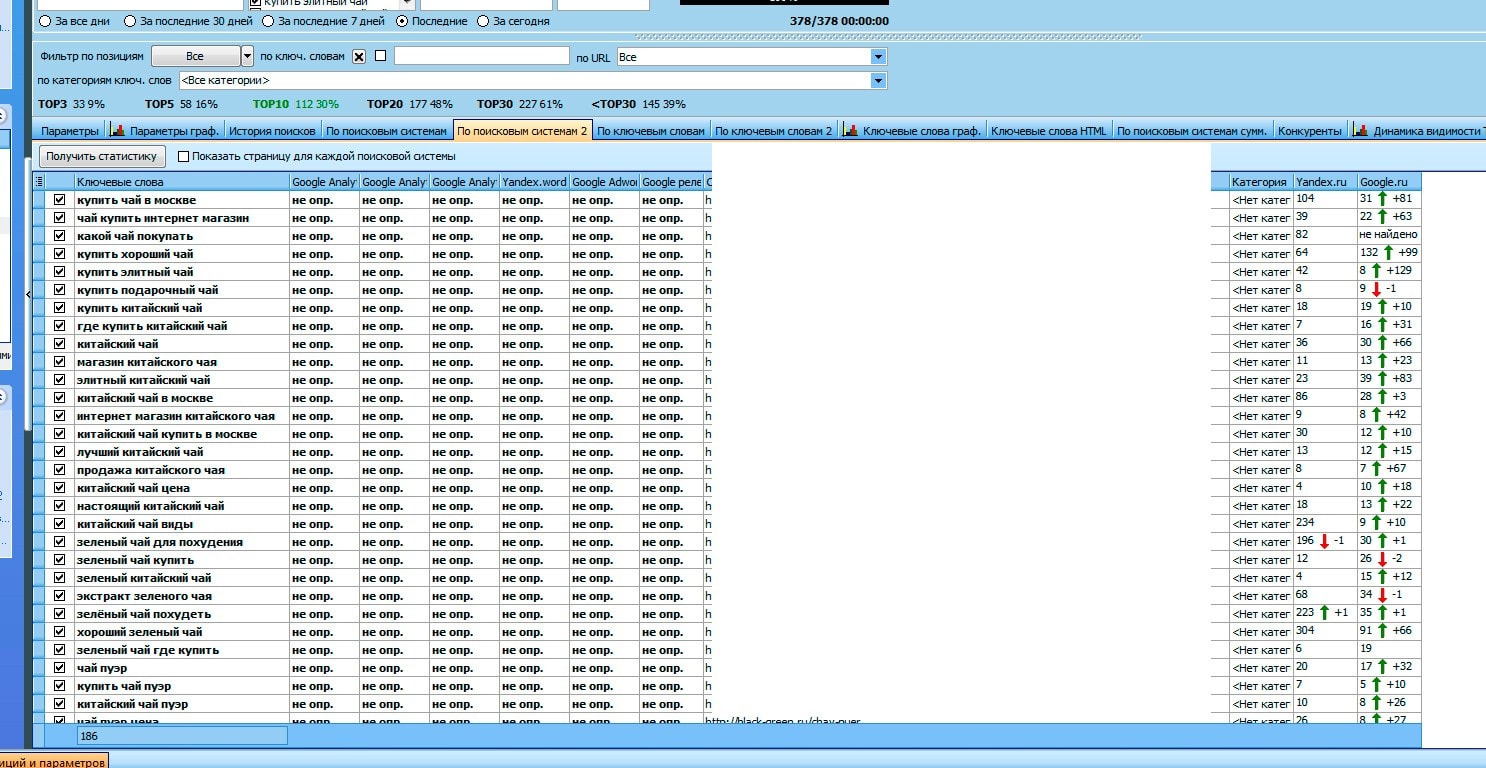Open the position filter Все dropdown arrow

click(x=247, y=57)
